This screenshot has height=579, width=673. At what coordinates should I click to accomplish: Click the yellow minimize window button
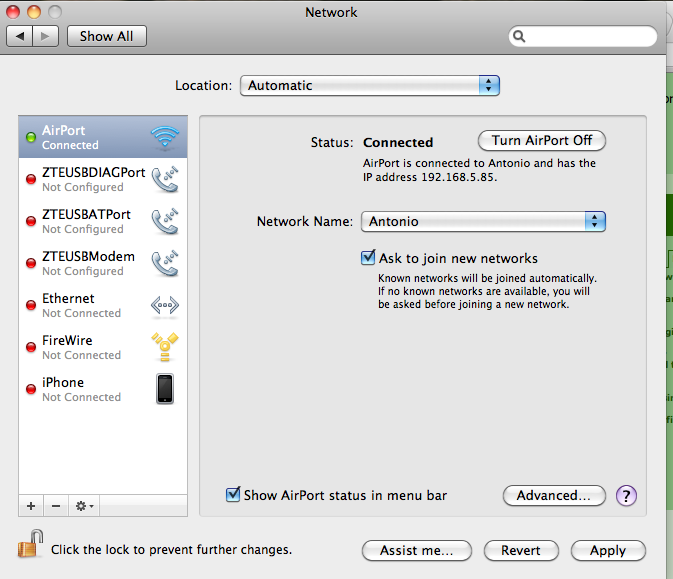tap(34, 12)
